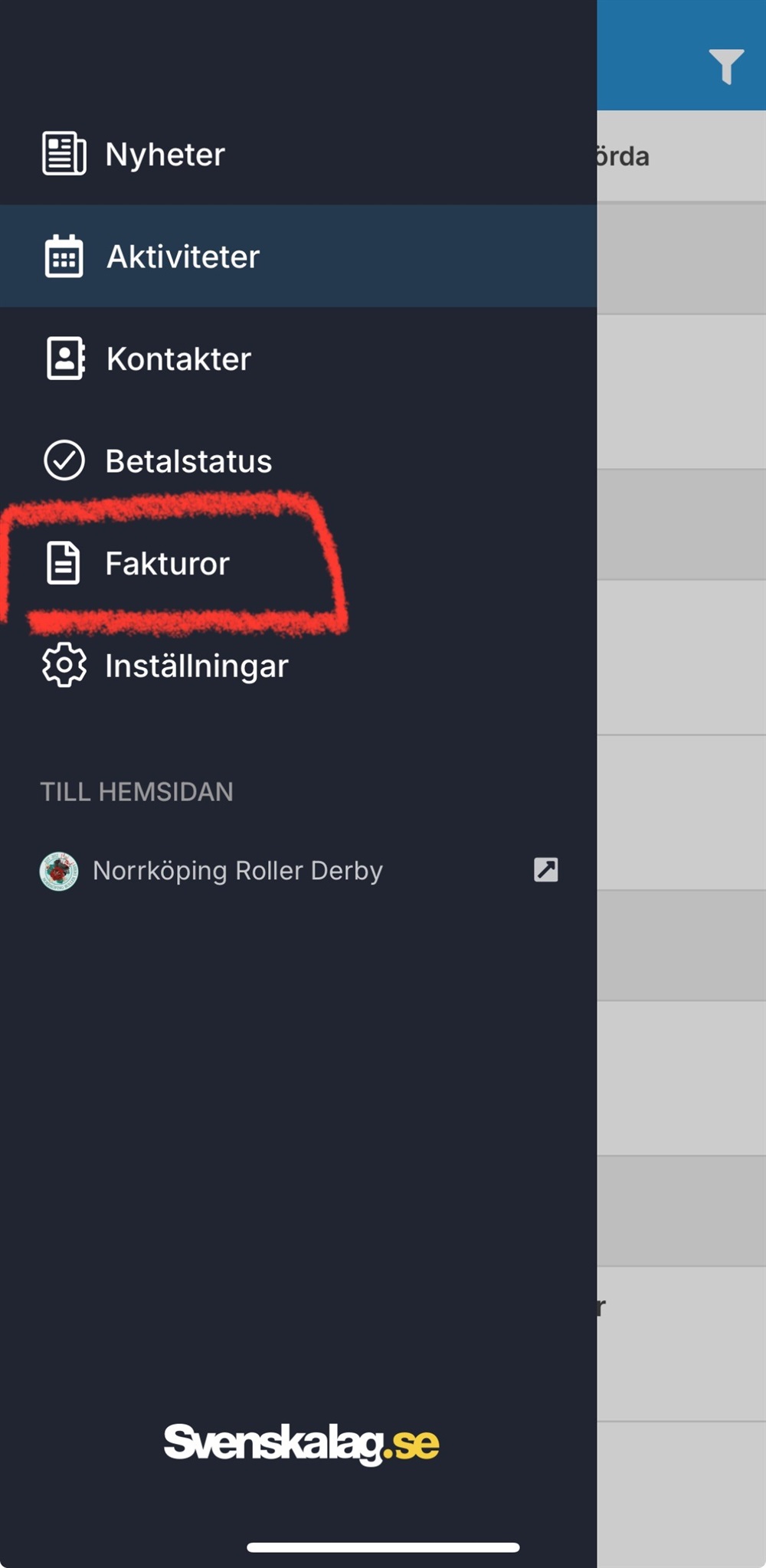
Task: Select Aktiviteter in the side menu
Action: click(183, 257)
